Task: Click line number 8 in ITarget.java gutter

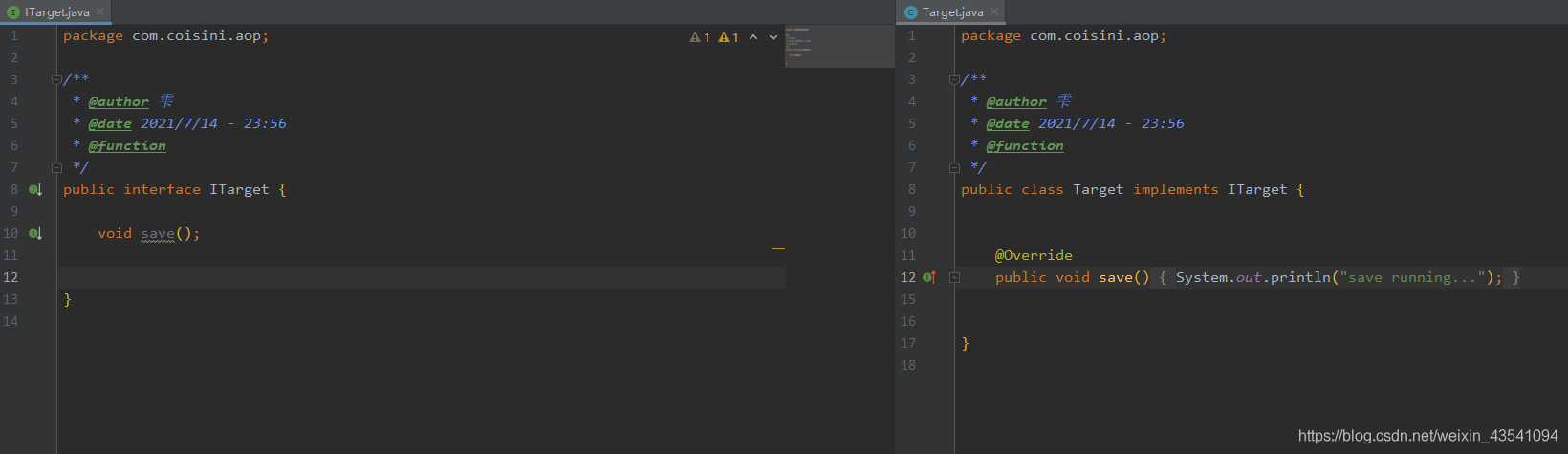Action: [14, 190]
